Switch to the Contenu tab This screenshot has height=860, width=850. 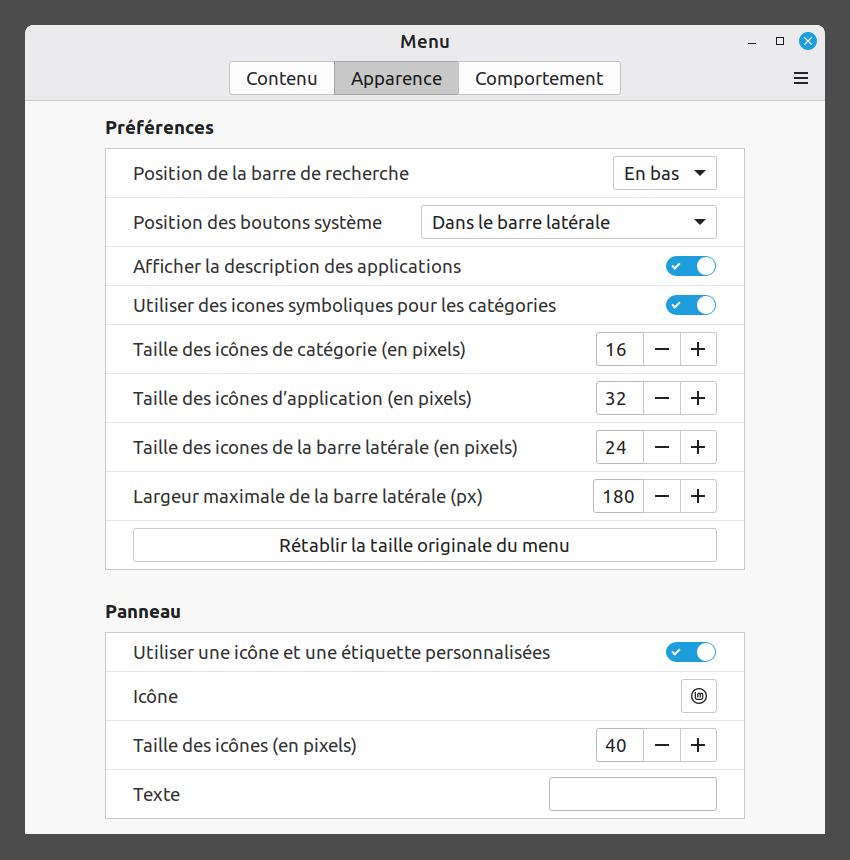282,78
